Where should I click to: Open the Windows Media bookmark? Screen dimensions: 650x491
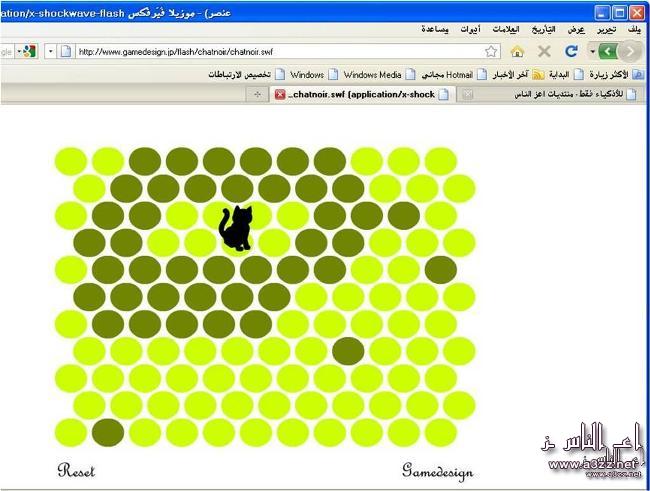coord(379,75)
